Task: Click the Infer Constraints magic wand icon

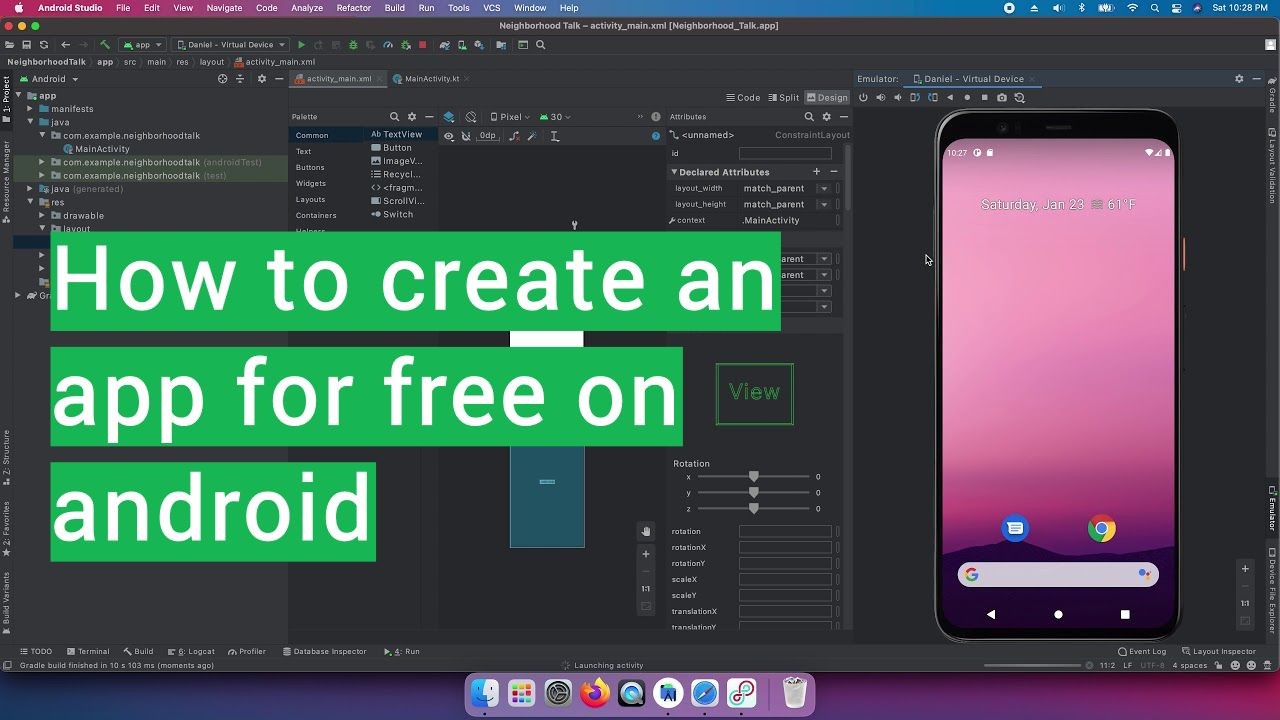Action: tap(532, 136)
